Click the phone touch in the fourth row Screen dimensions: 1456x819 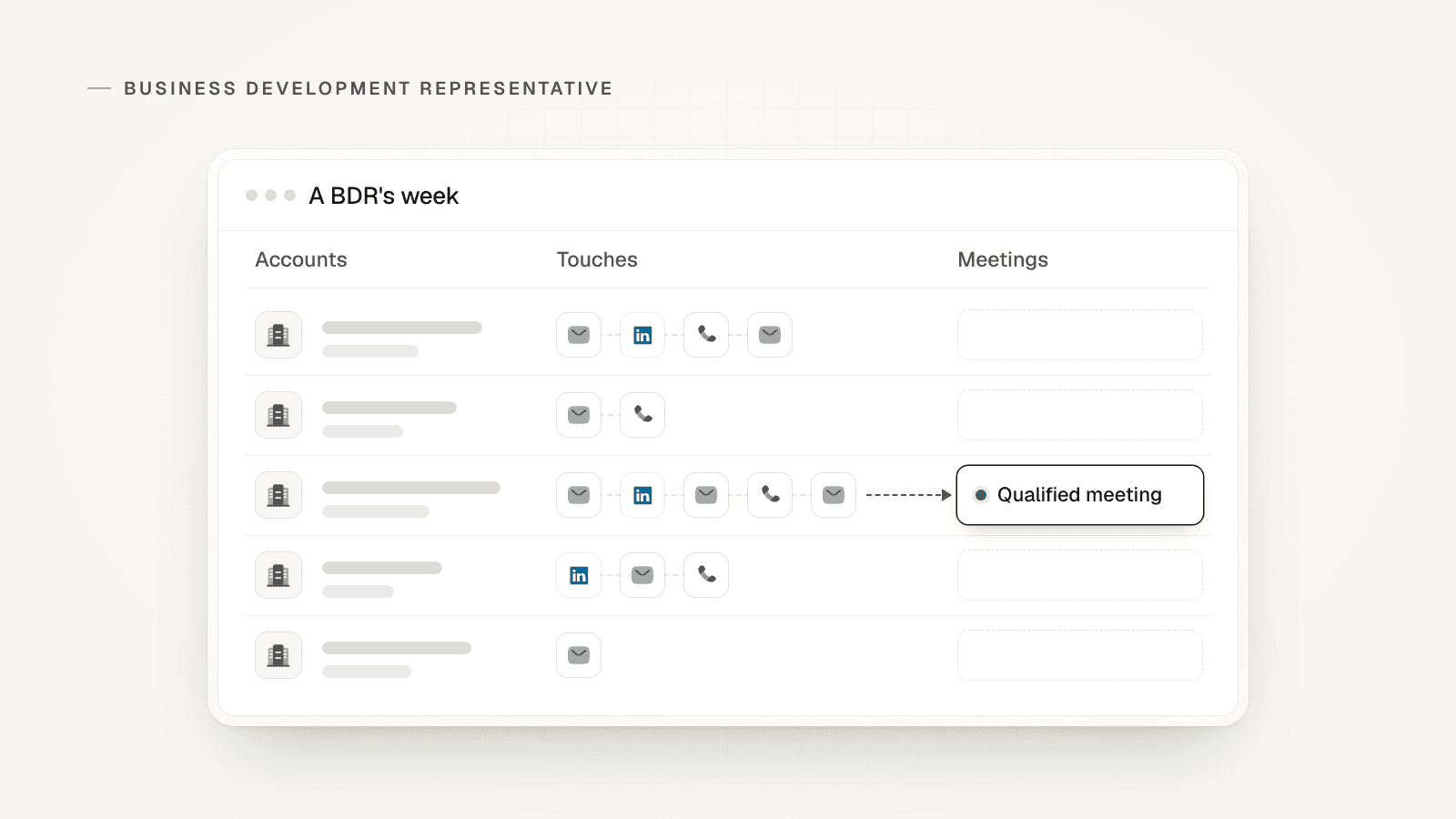point(706,575)
